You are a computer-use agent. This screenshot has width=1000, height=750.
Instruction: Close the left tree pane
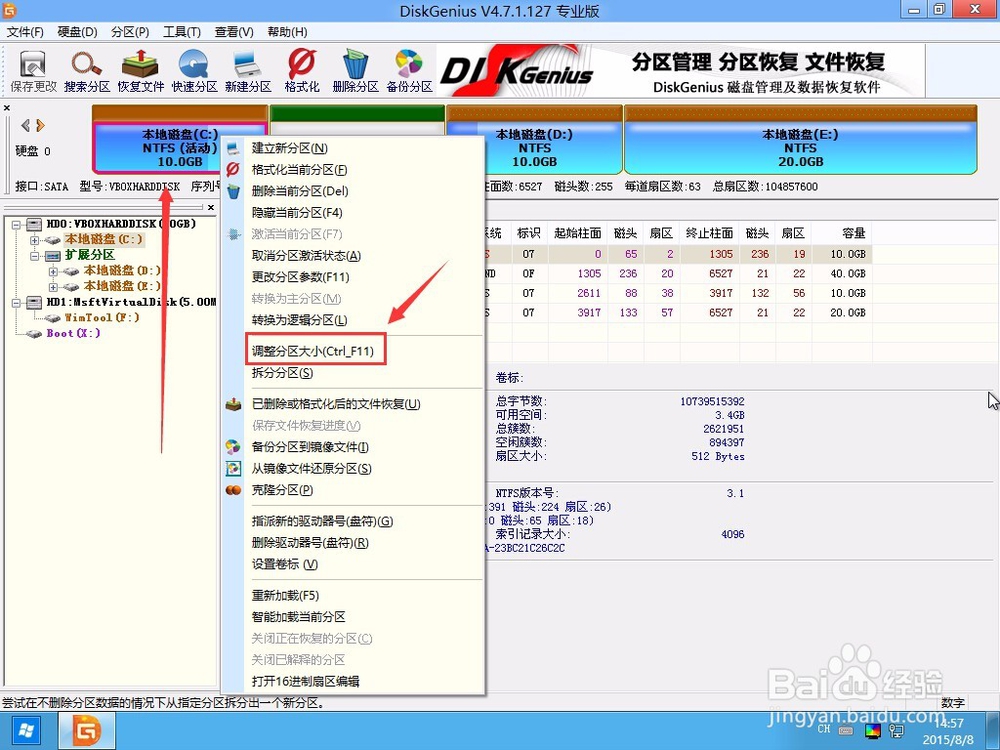[211, 207]
